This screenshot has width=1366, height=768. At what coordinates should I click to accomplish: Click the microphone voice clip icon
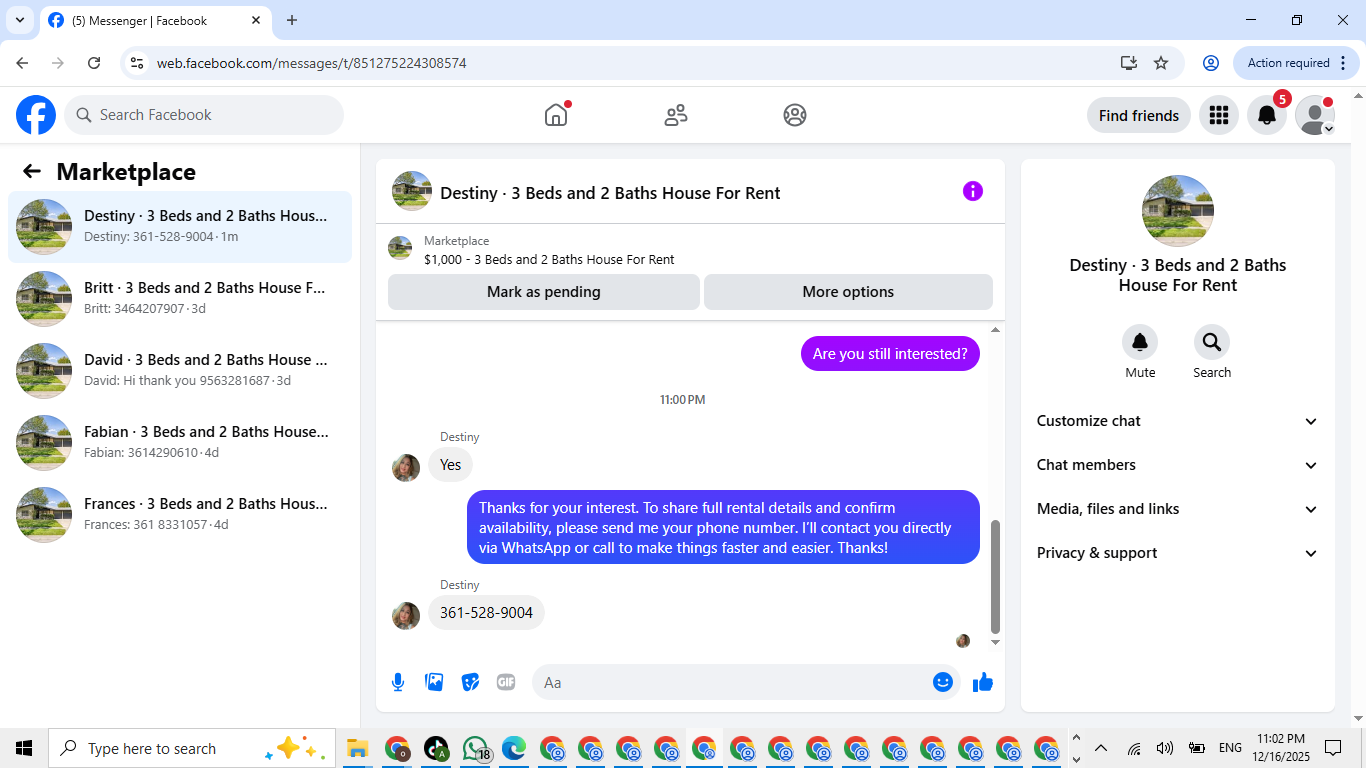coord(398,682)
